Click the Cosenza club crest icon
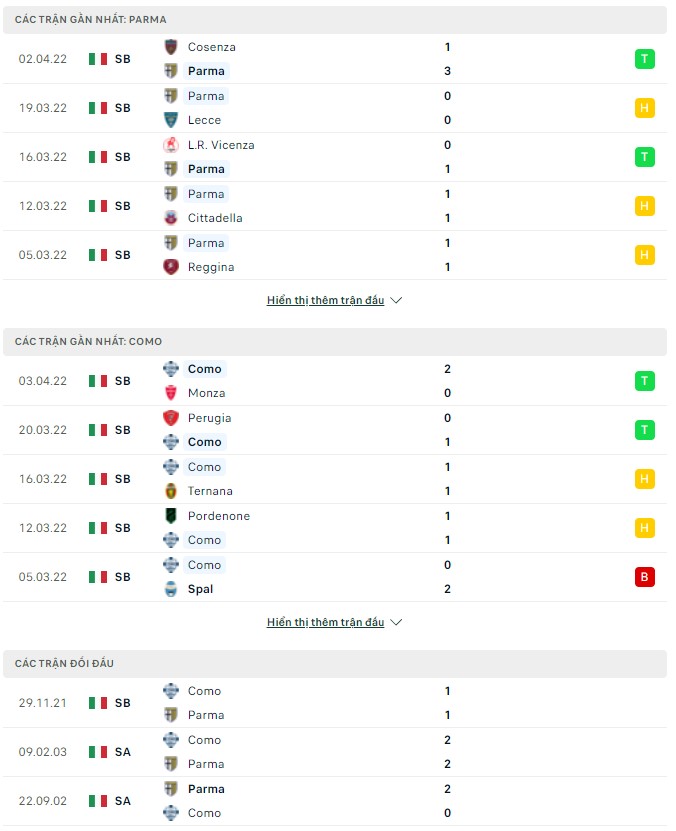The height and width of the screenshot is (831, 676). pyautogui.click(x=170, y=47)
